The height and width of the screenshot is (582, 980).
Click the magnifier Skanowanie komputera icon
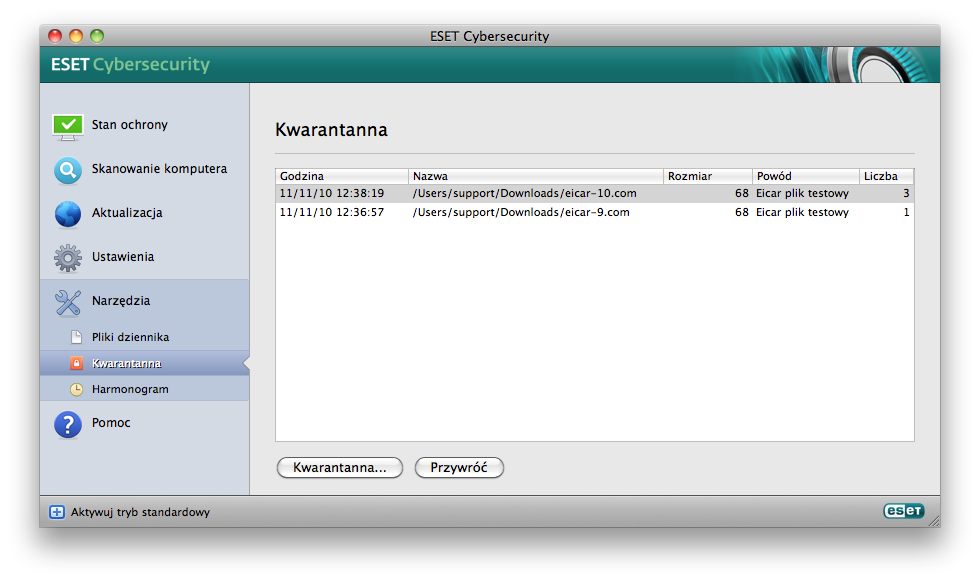[68, 170]
